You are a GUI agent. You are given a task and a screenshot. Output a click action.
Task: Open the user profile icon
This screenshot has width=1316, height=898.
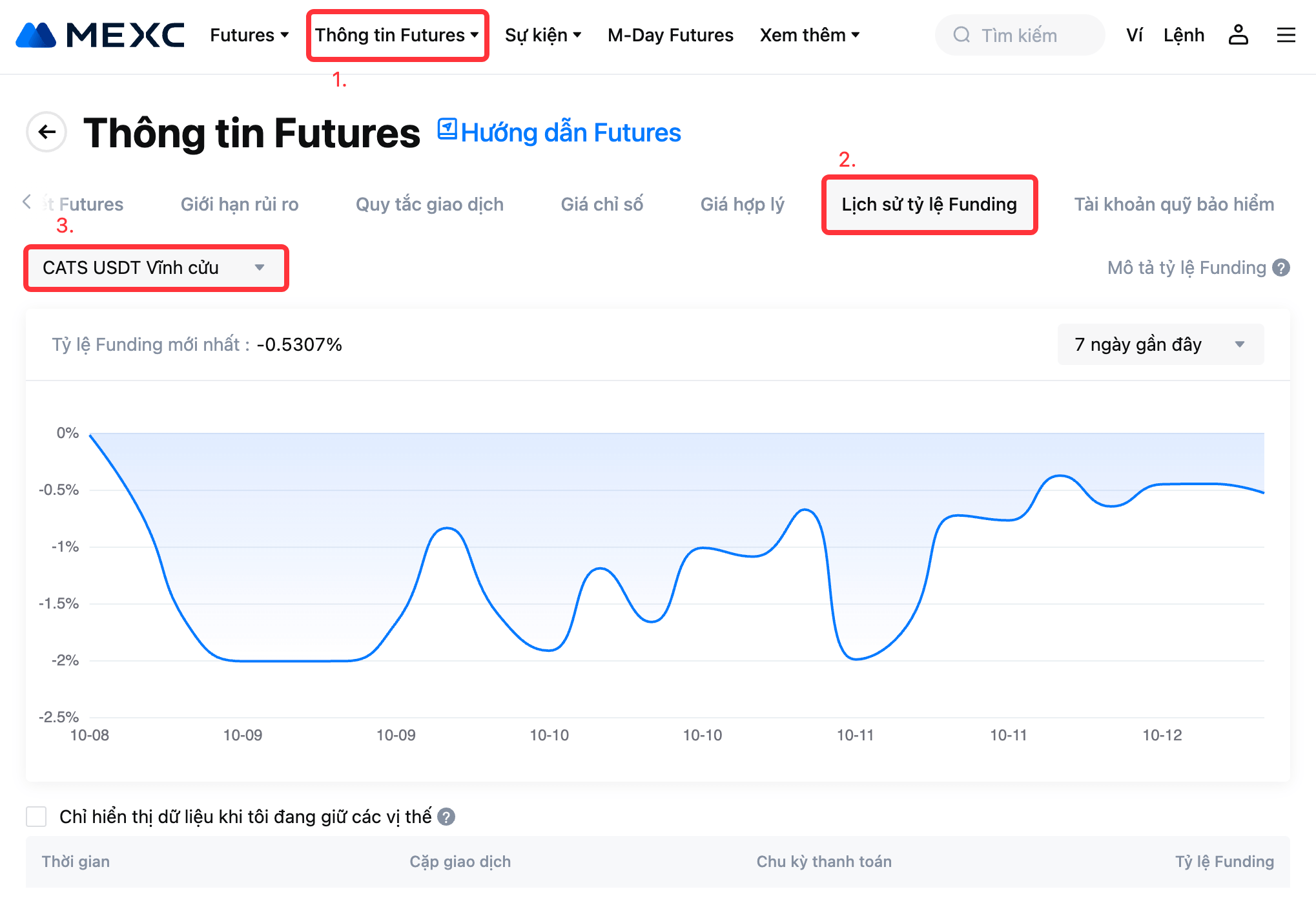[1238, 35]
